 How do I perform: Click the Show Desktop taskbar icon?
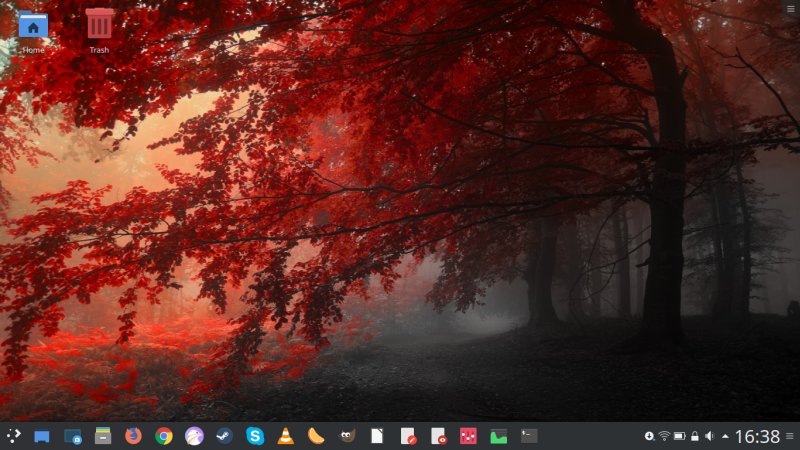[42, 436]
